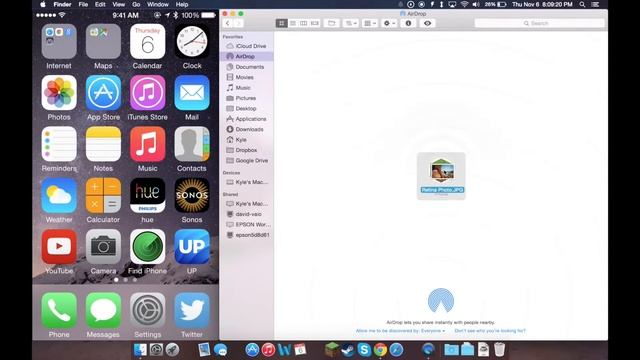The height and width of the screenshot is (360, 640).
Task: Open Settings in the iPhone dock
Action: pyautogui.click(x=147, y=311)
